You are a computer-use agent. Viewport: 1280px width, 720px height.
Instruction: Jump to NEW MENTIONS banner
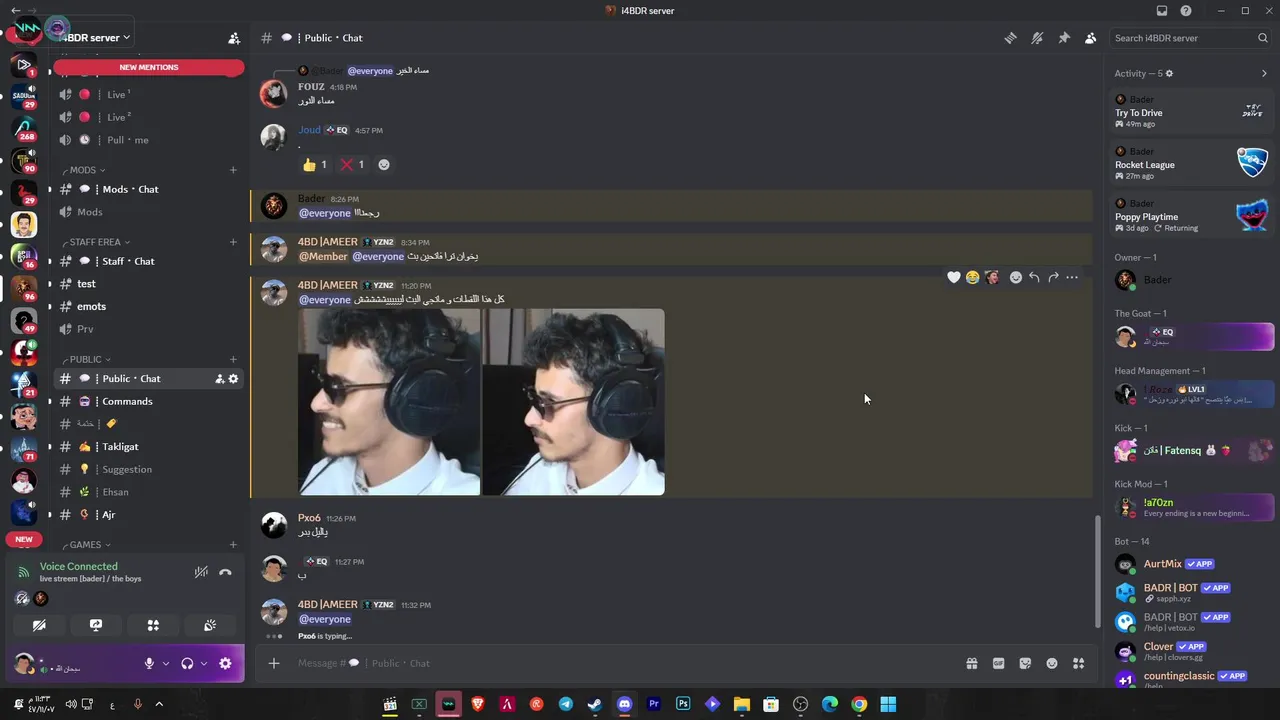point(148,67)
